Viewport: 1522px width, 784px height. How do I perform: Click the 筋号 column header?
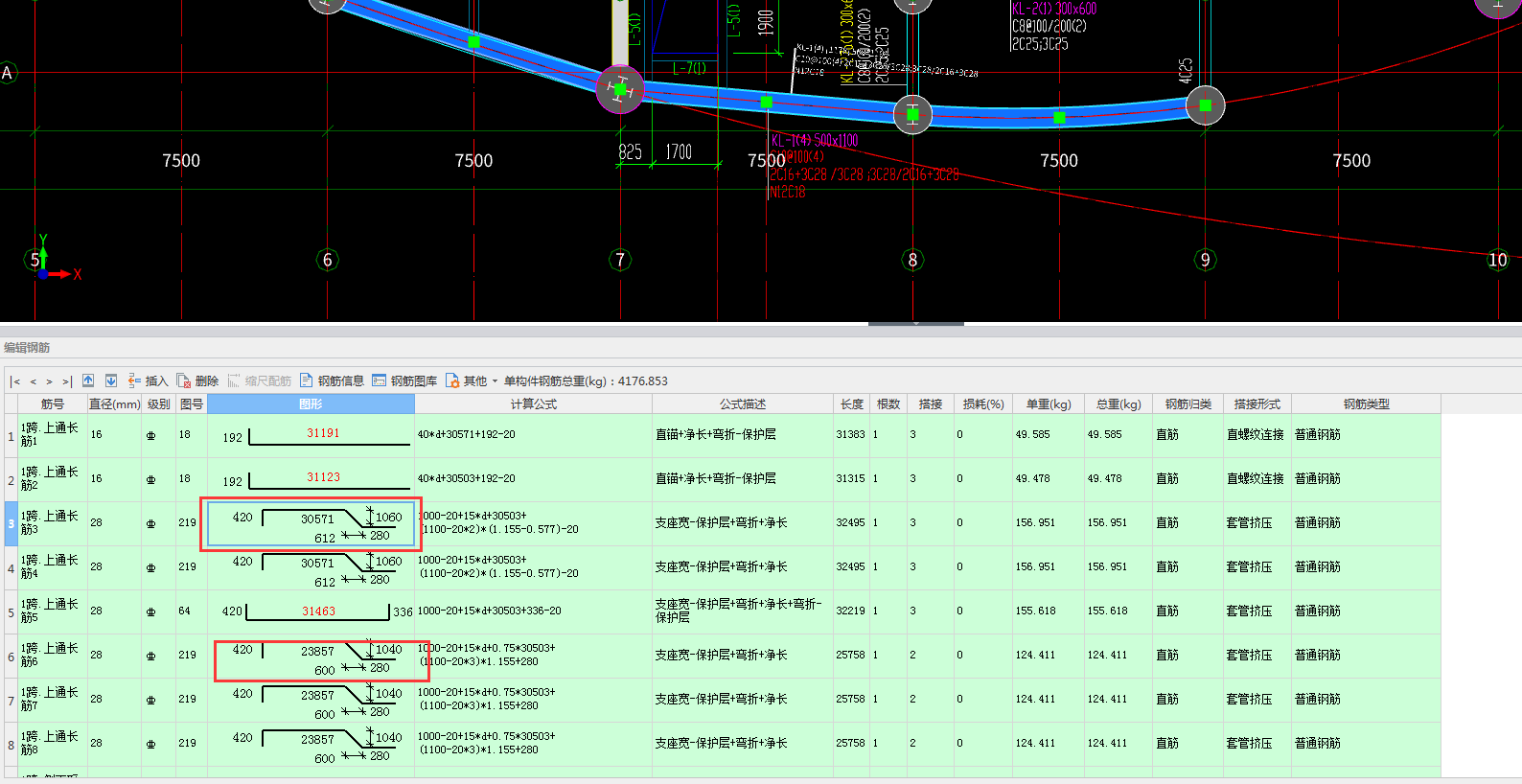[x=53, y=404]
